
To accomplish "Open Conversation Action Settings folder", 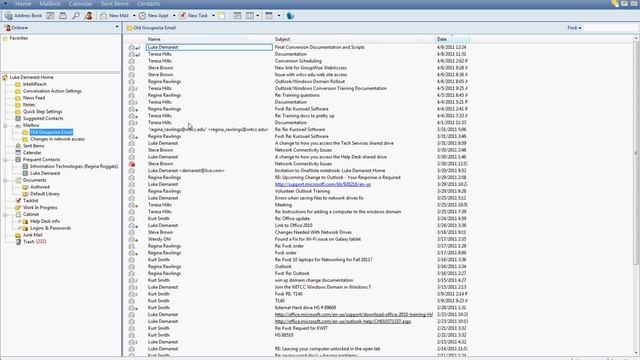I will coord(52,91).
